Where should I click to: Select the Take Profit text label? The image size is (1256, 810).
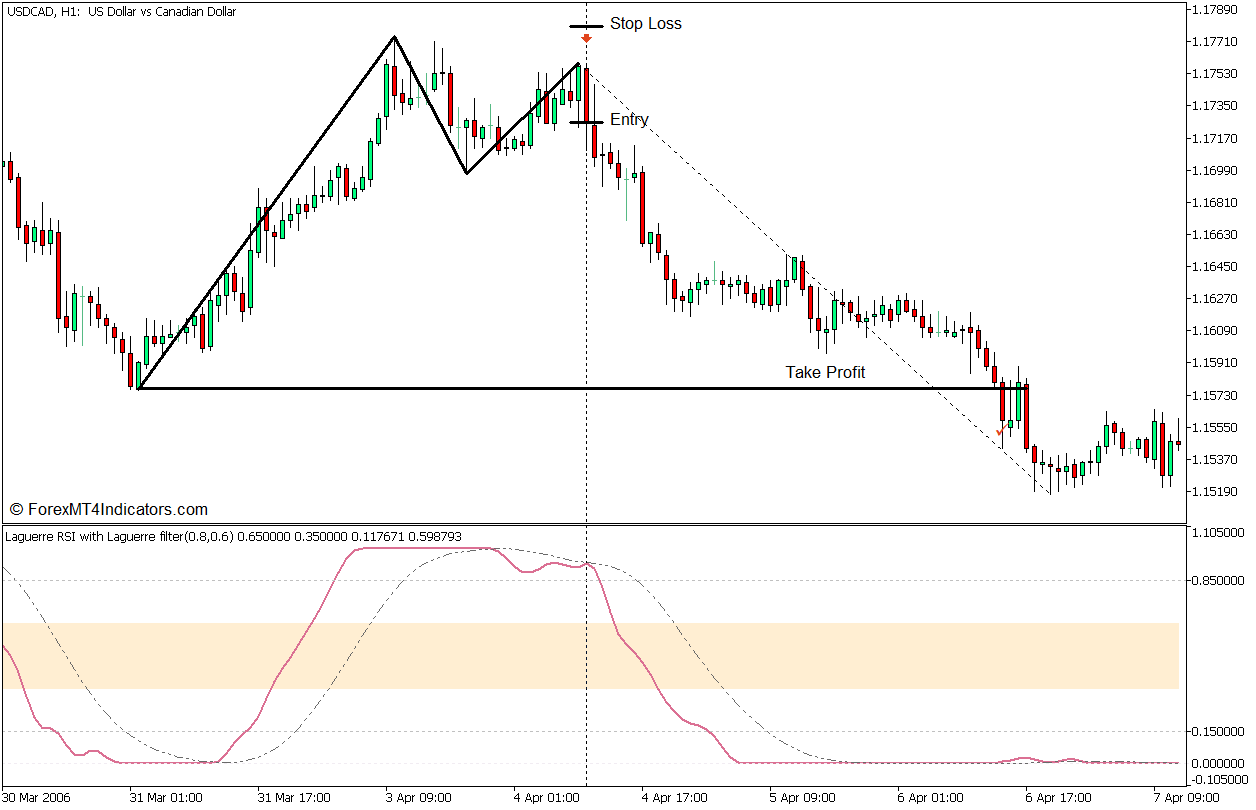[x=825, y=372]
